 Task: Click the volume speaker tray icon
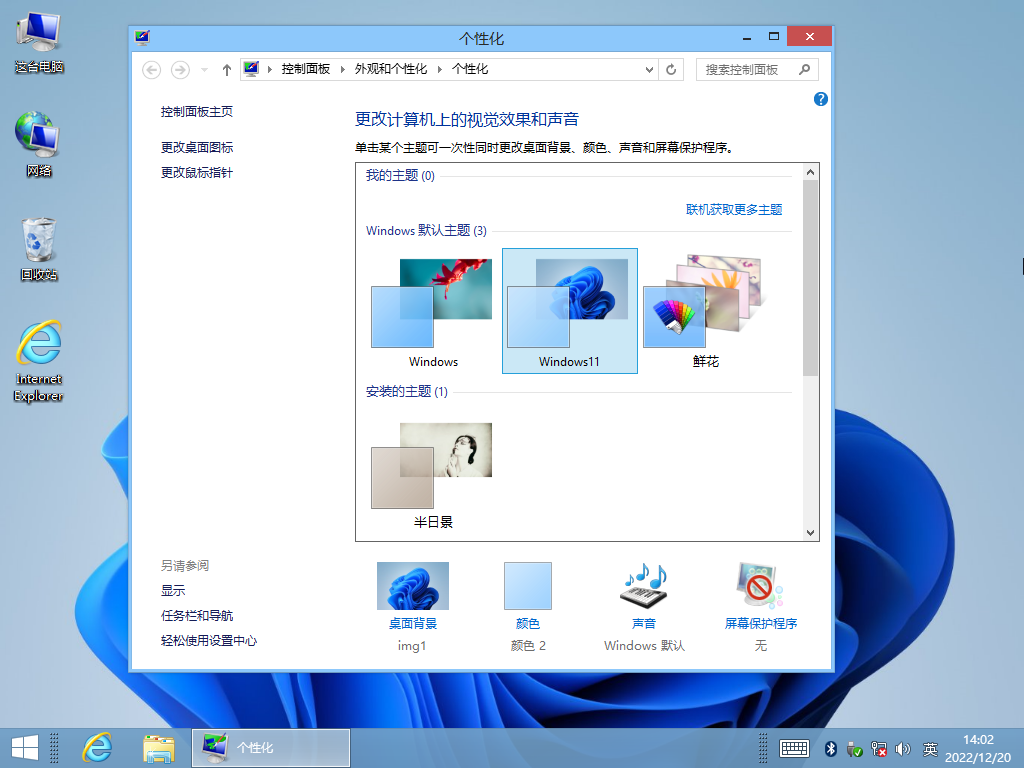[x=903, y=748]
